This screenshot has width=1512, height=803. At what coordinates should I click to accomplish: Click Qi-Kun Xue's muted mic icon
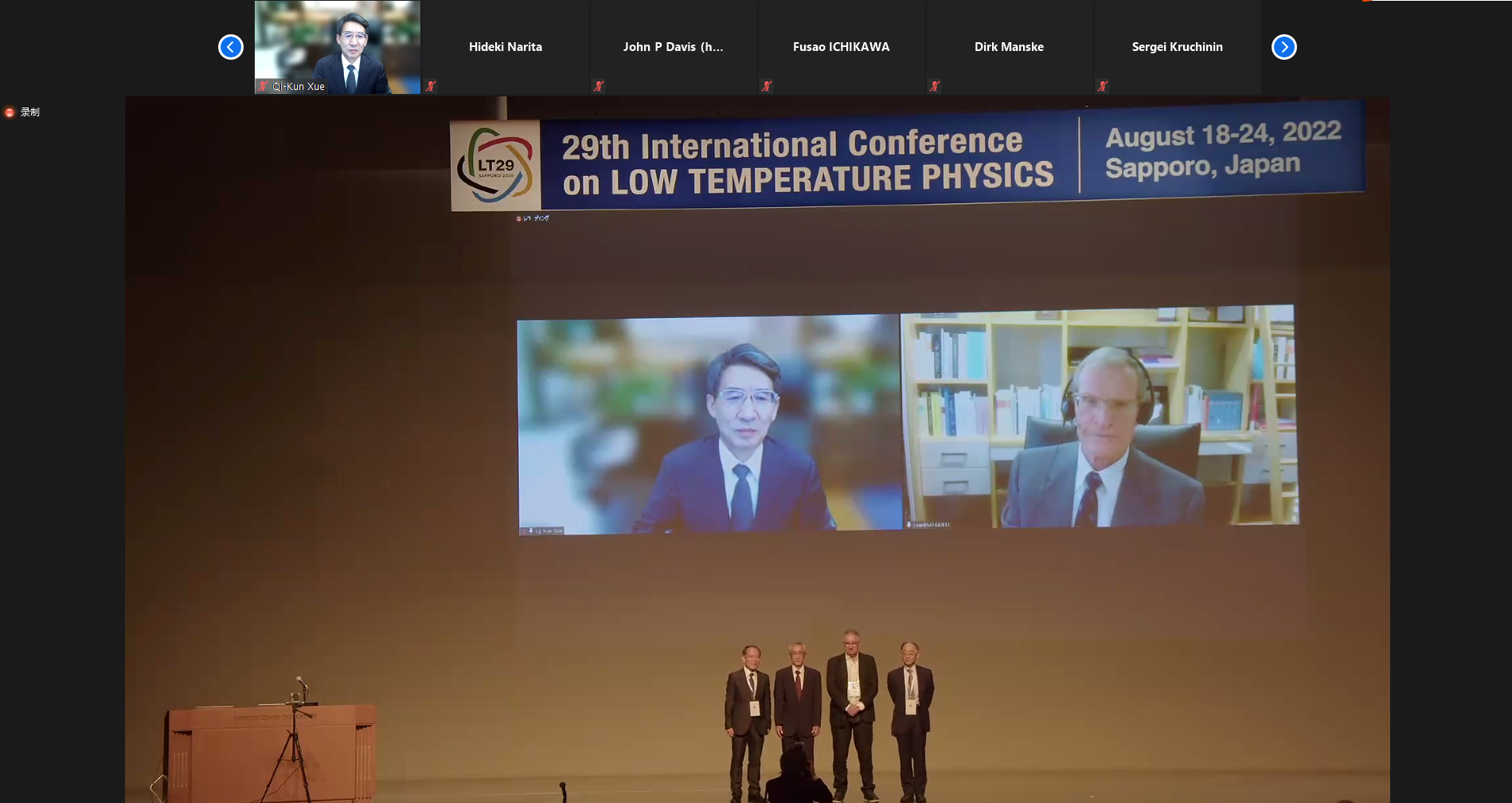coord(263,86)
